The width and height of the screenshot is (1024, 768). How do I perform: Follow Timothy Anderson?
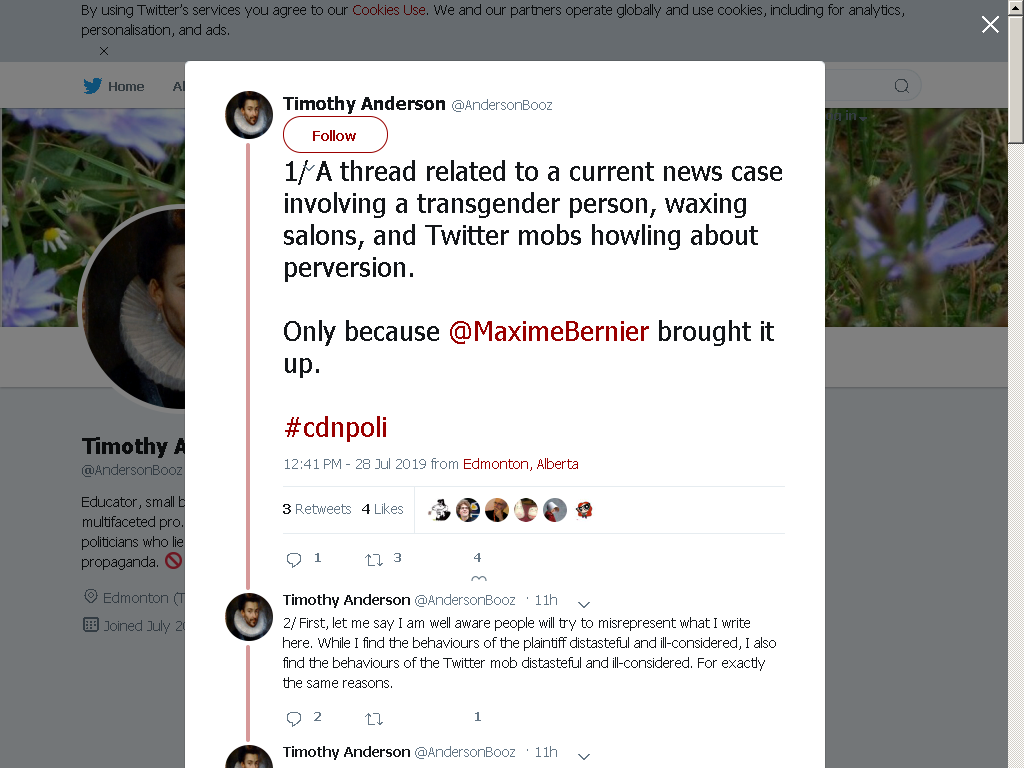pyautogui.click(x=335, y=135)
